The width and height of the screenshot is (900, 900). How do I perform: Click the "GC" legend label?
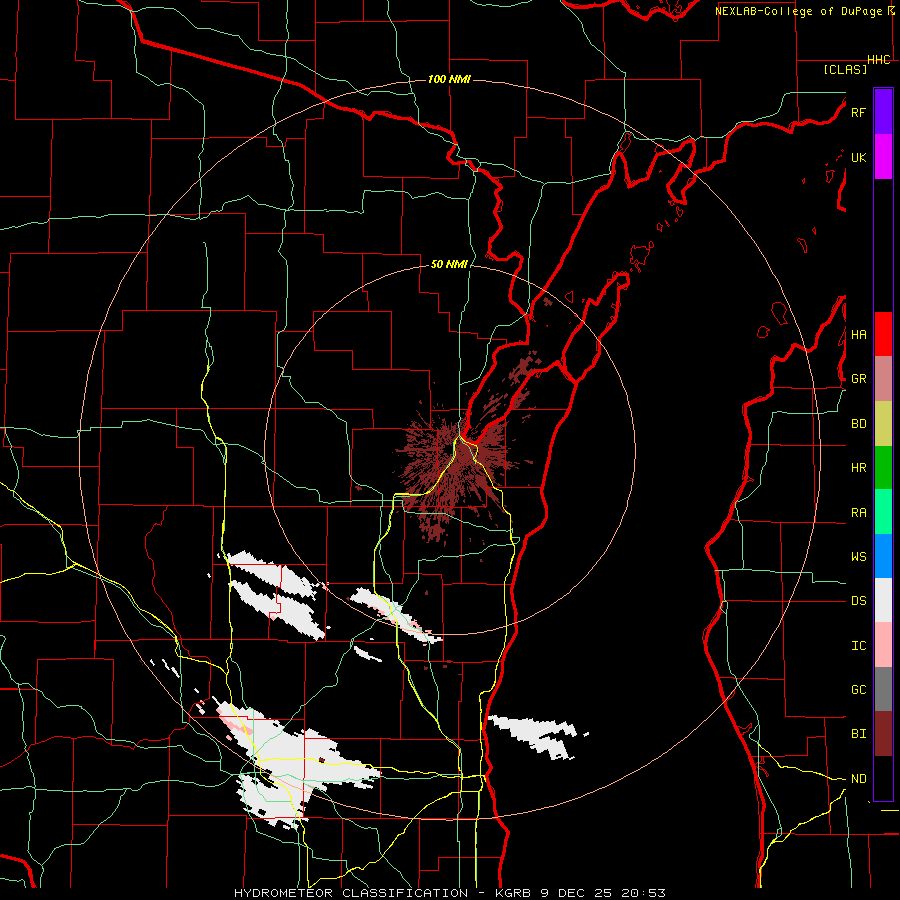pyautogui.click(x=858, y=690)
